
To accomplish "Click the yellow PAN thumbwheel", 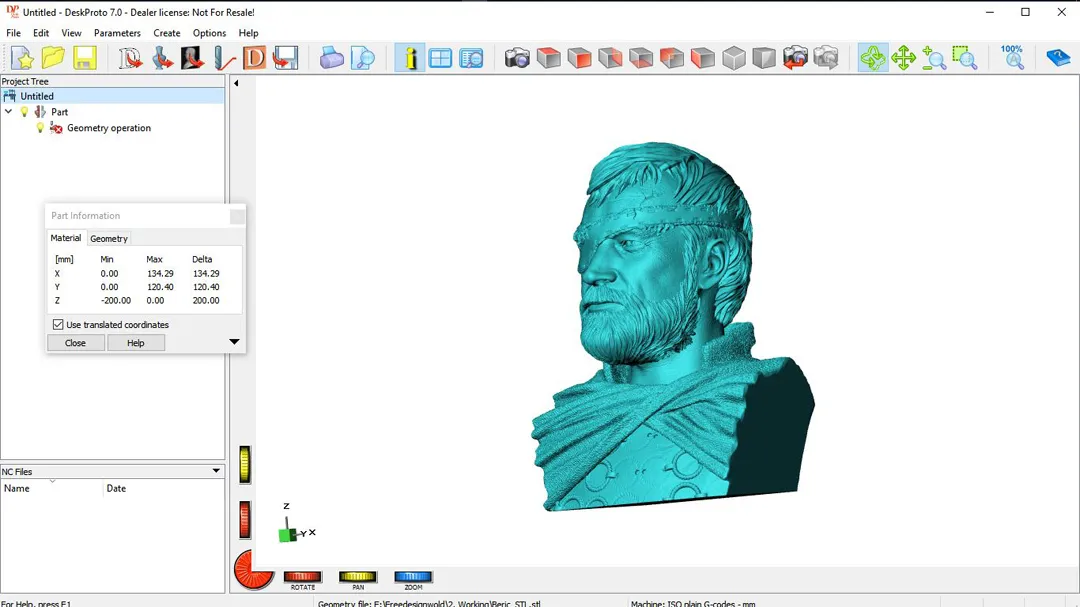I will pos(357,577).
